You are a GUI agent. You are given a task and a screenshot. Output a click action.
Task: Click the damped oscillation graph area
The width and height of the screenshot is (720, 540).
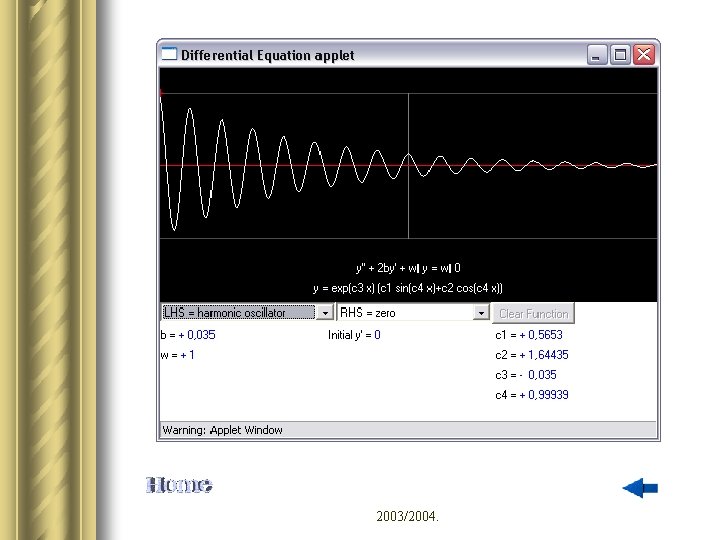point(408,165)
